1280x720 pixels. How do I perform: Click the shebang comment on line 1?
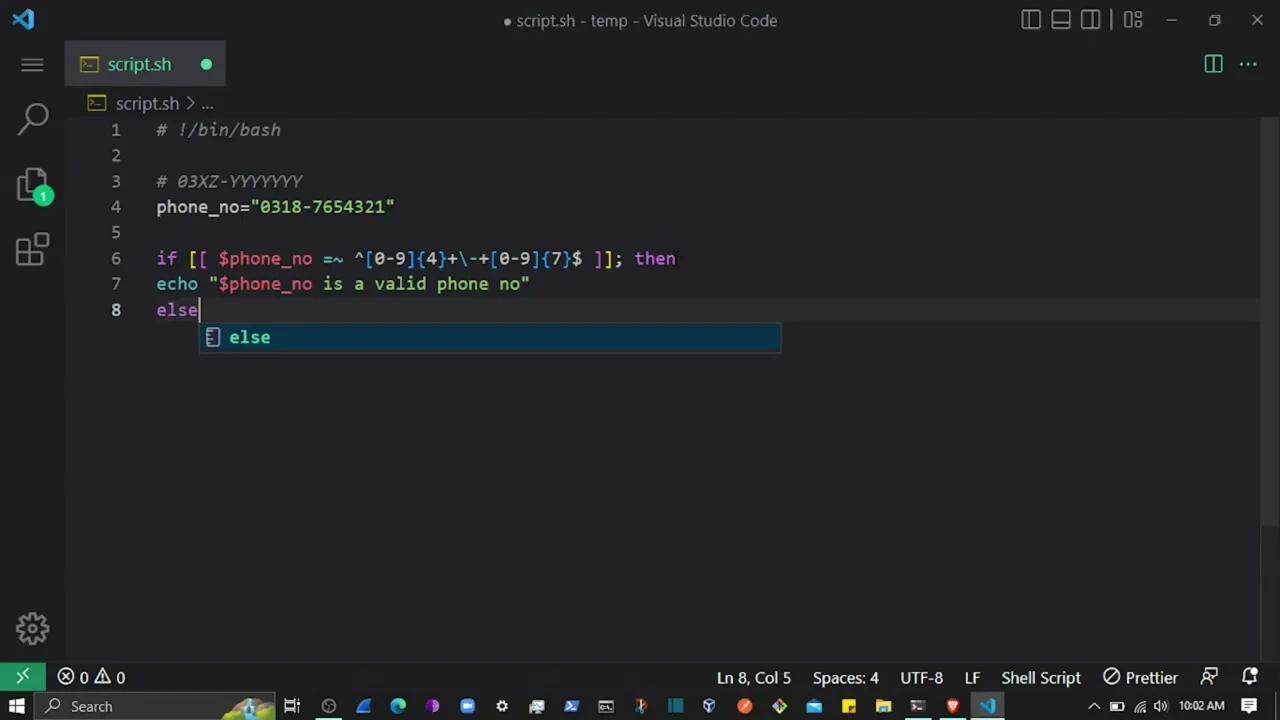[x=218, y=130]
